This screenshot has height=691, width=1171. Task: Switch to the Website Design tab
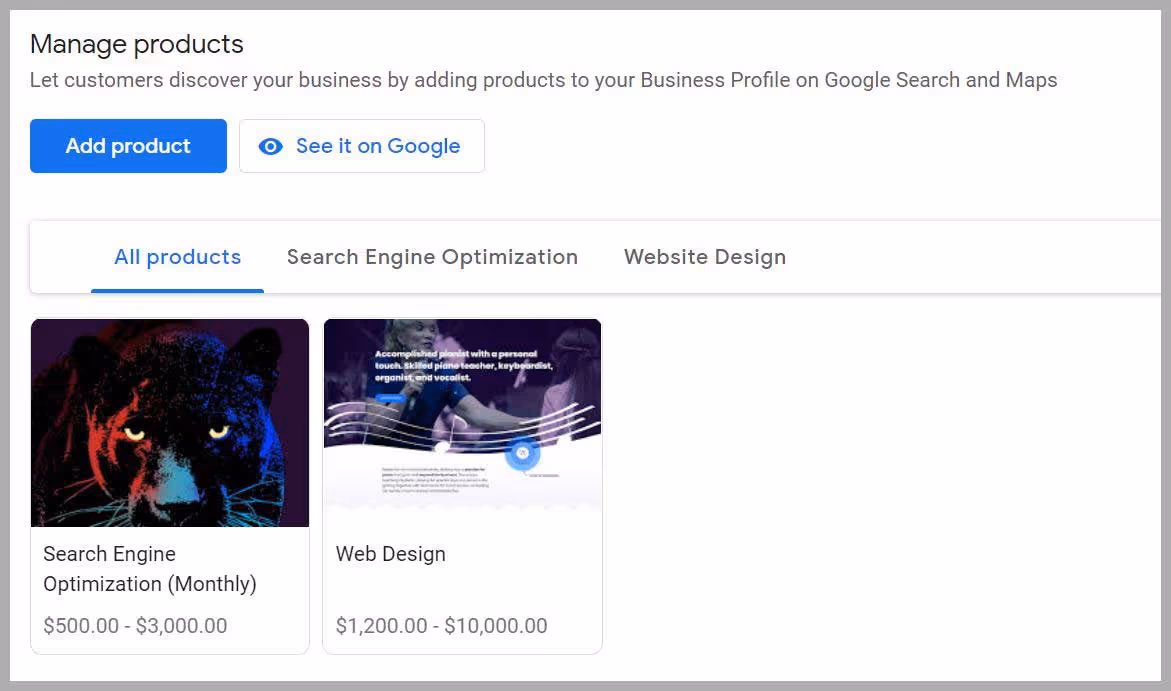[x=704, y=257]
